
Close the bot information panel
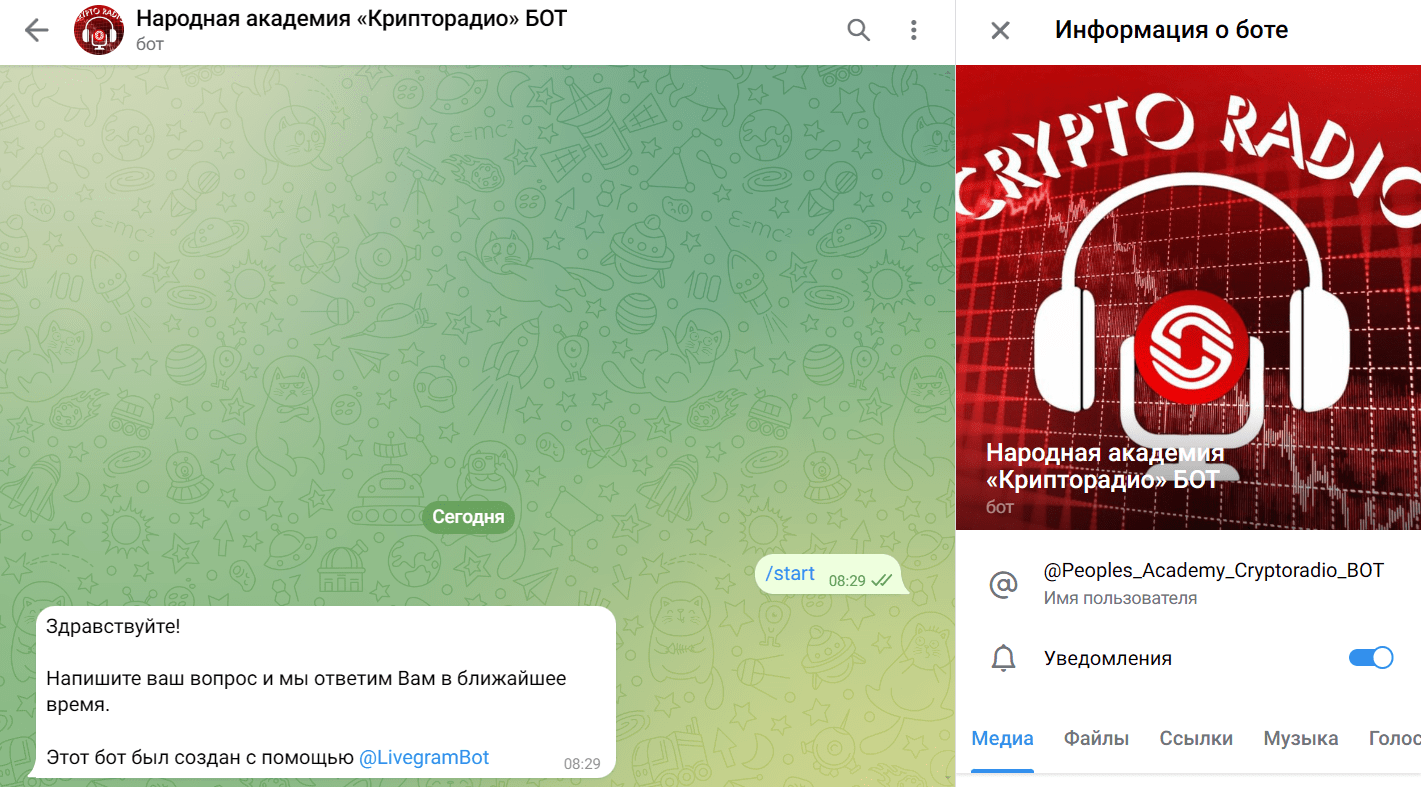click(1000, 30)
